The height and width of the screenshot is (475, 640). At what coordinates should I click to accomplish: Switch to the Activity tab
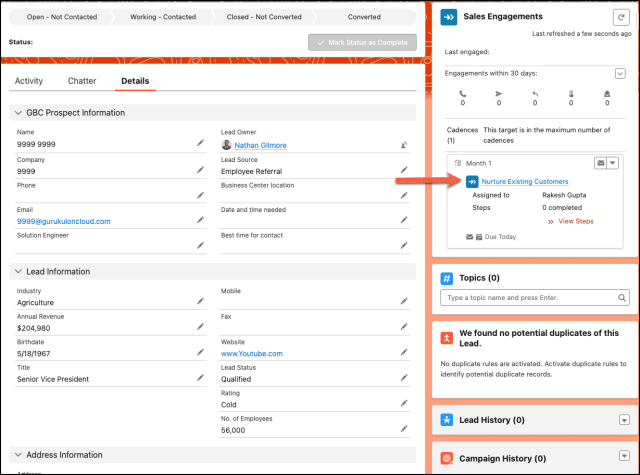tap(29, 80)
